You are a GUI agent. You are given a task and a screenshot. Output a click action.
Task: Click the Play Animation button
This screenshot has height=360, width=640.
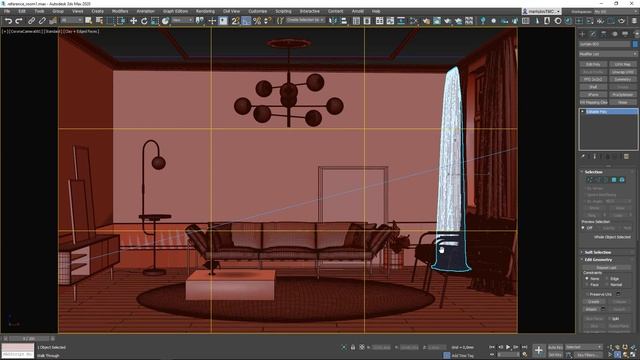508,347
